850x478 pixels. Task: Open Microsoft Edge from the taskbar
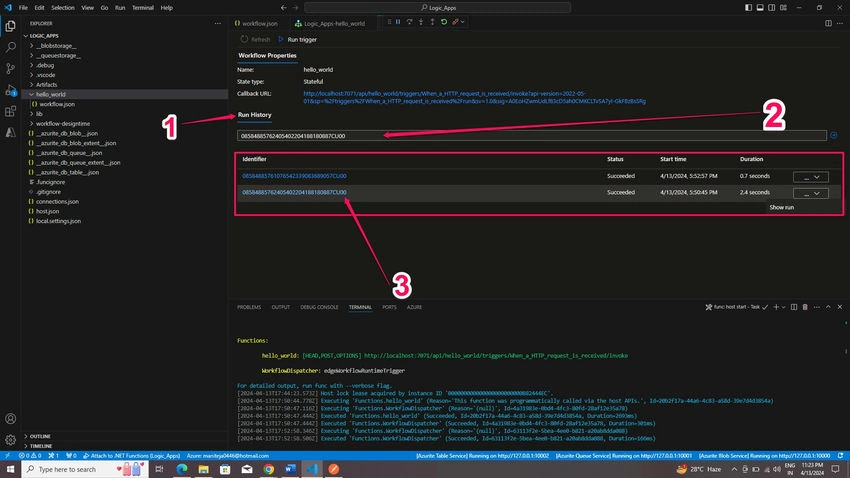click(x=182, y=469)
